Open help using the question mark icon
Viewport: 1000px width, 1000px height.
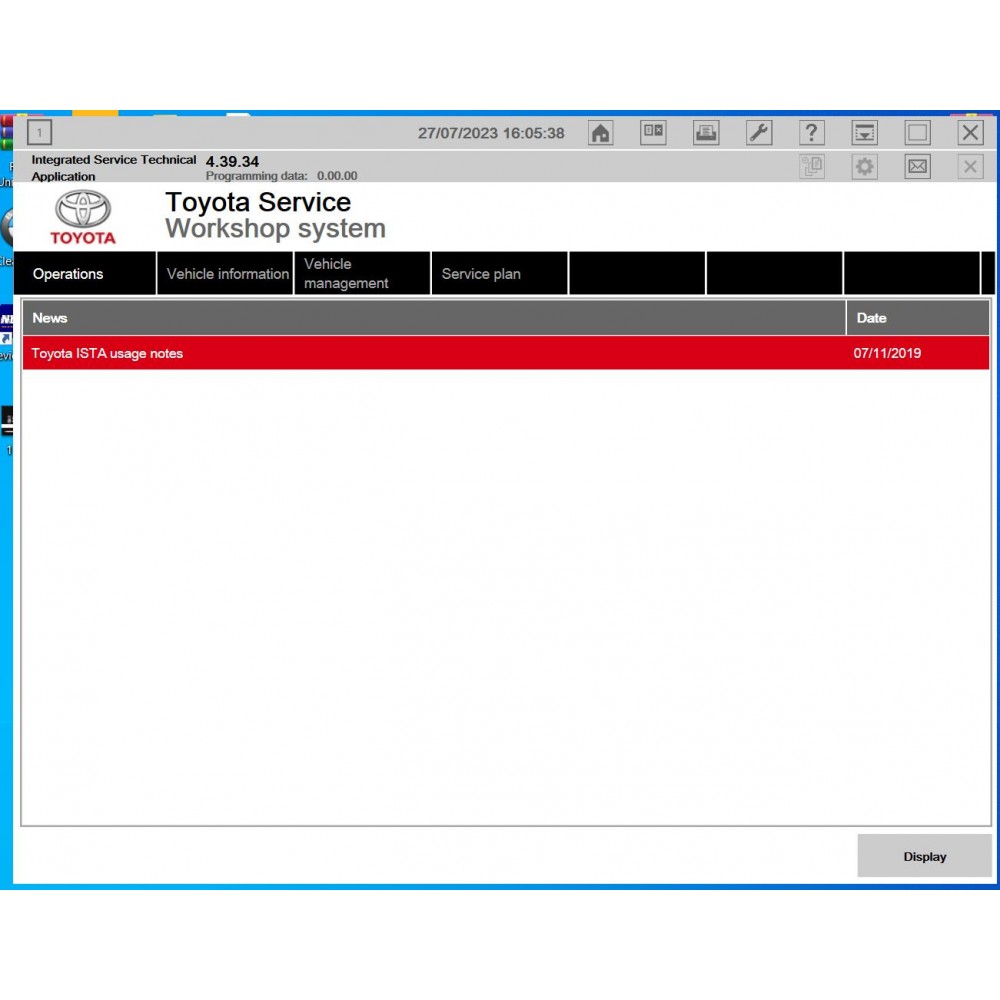(x=812, y=133)
